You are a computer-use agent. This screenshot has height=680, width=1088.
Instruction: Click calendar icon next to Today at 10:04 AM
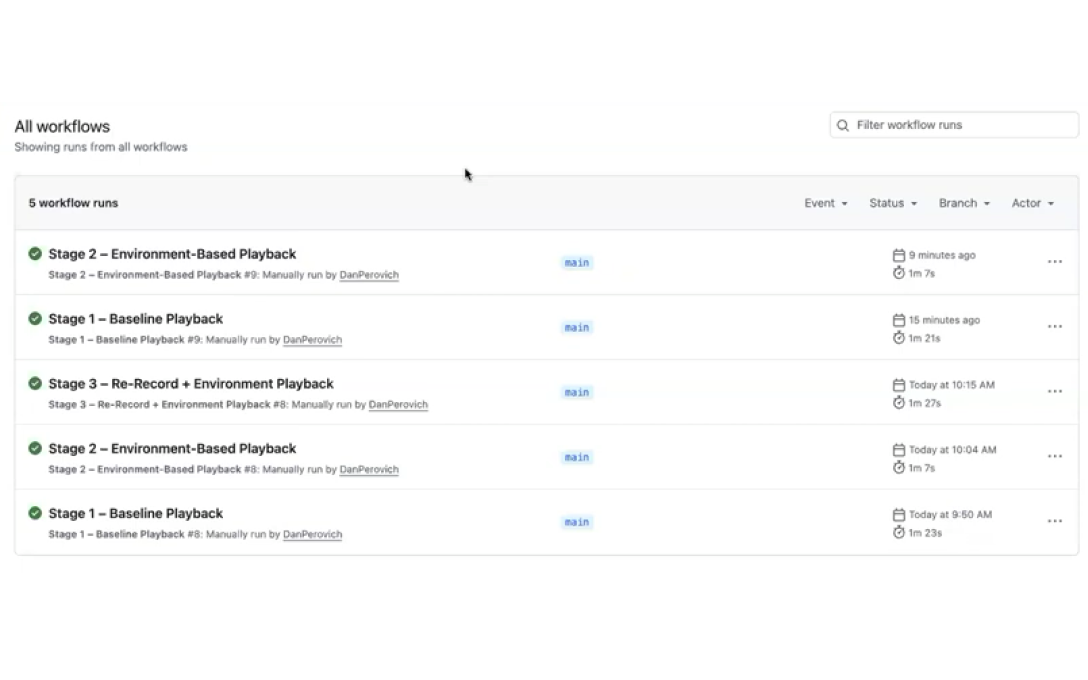899,450
